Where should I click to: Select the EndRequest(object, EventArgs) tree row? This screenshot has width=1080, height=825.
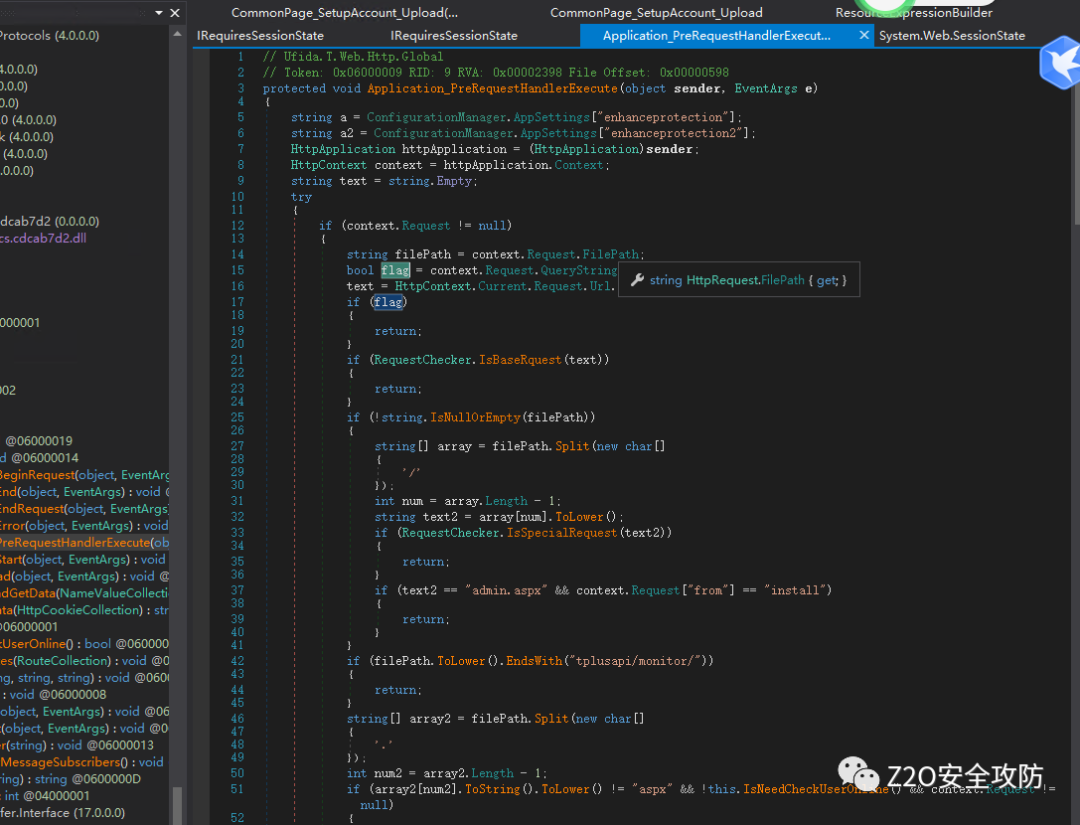coord(84,509)
